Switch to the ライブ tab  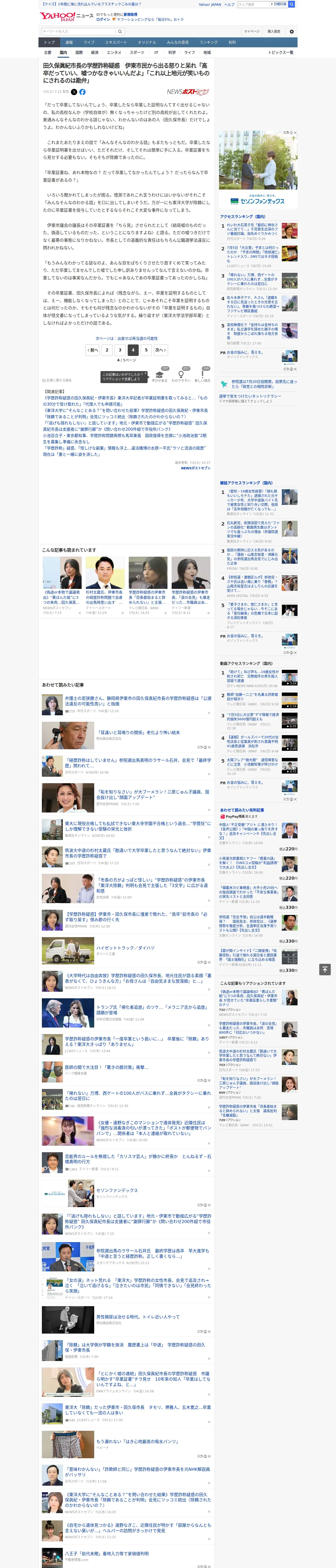click(89, 43)
